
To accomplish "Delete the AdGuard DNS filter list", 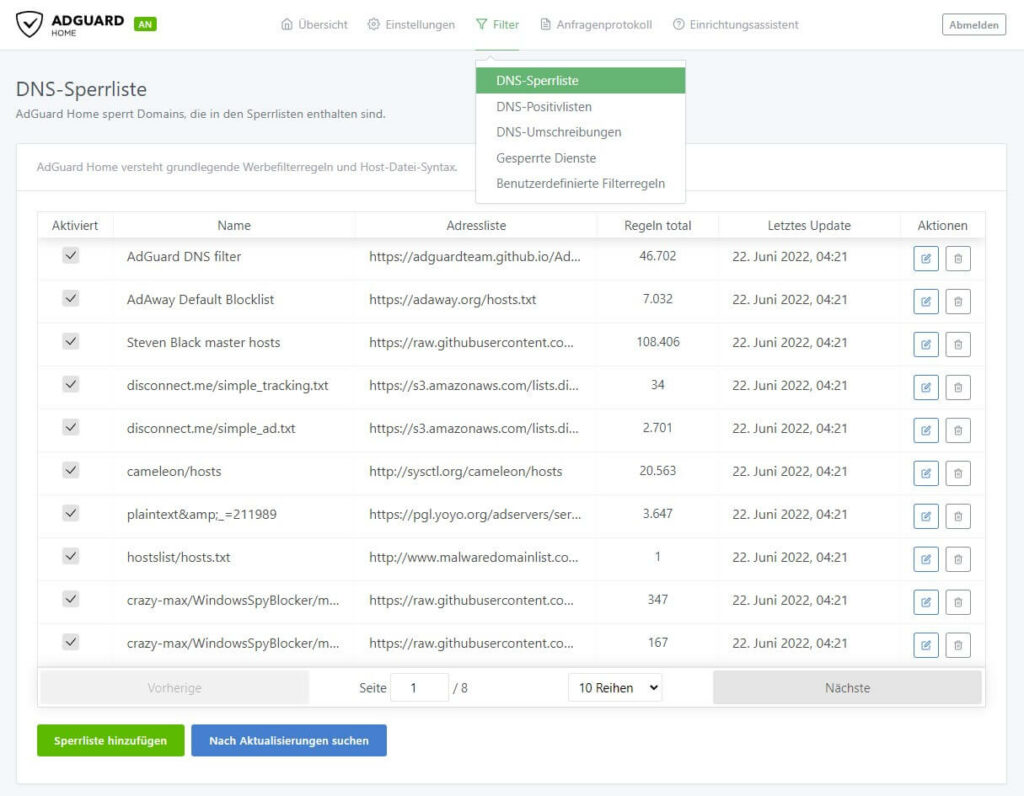I will 957,259.
